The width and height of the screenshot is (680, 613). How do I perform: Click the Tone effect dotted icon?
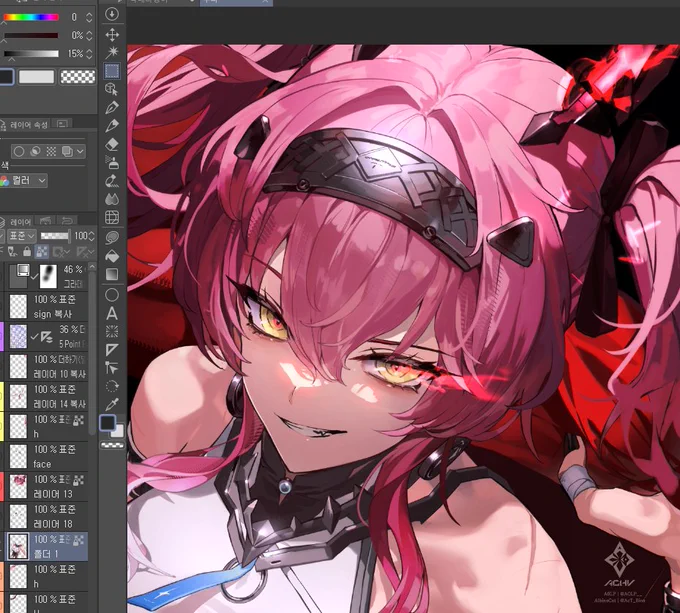tap(51, 151)
